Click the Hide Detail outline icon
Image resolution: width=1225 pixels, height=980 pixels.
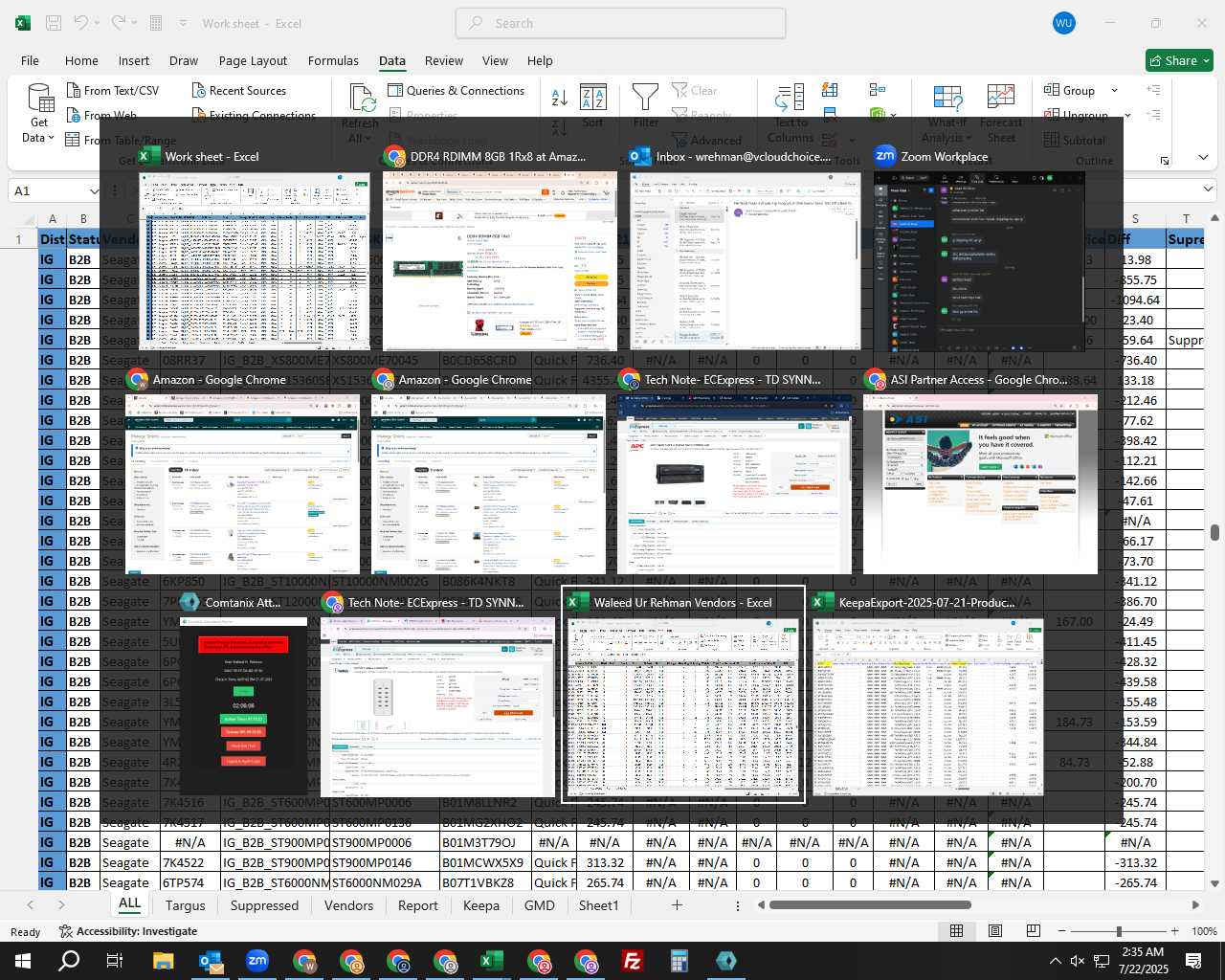click(x=1154, y=115)
